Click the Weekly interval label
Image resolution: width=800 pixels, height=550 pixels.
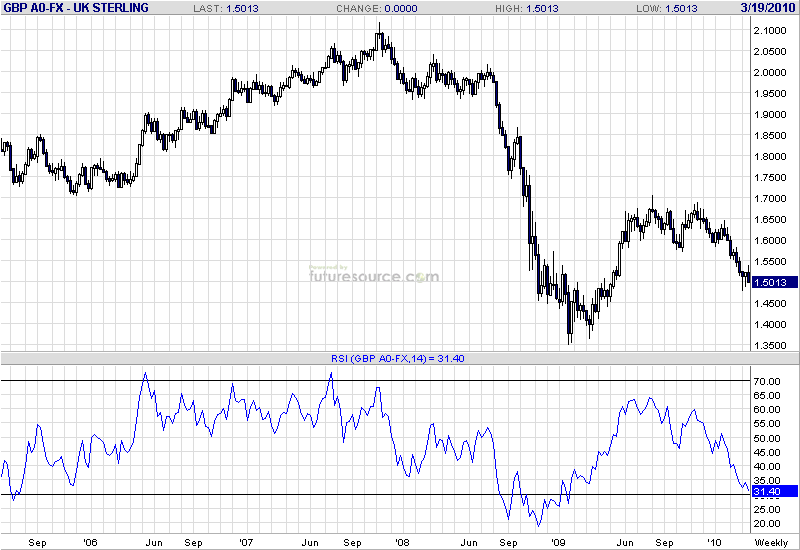pos(771,543)
